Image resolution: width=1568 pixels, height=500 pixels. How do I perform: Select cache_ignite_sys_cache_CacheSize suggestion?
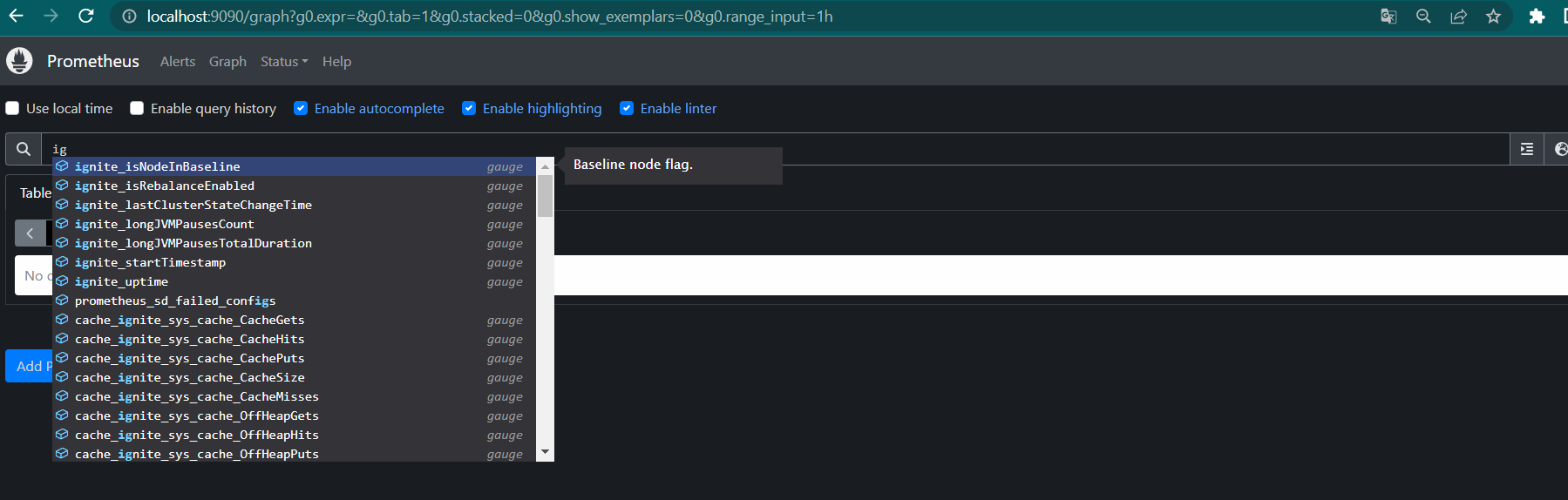(x=295, y=377)
